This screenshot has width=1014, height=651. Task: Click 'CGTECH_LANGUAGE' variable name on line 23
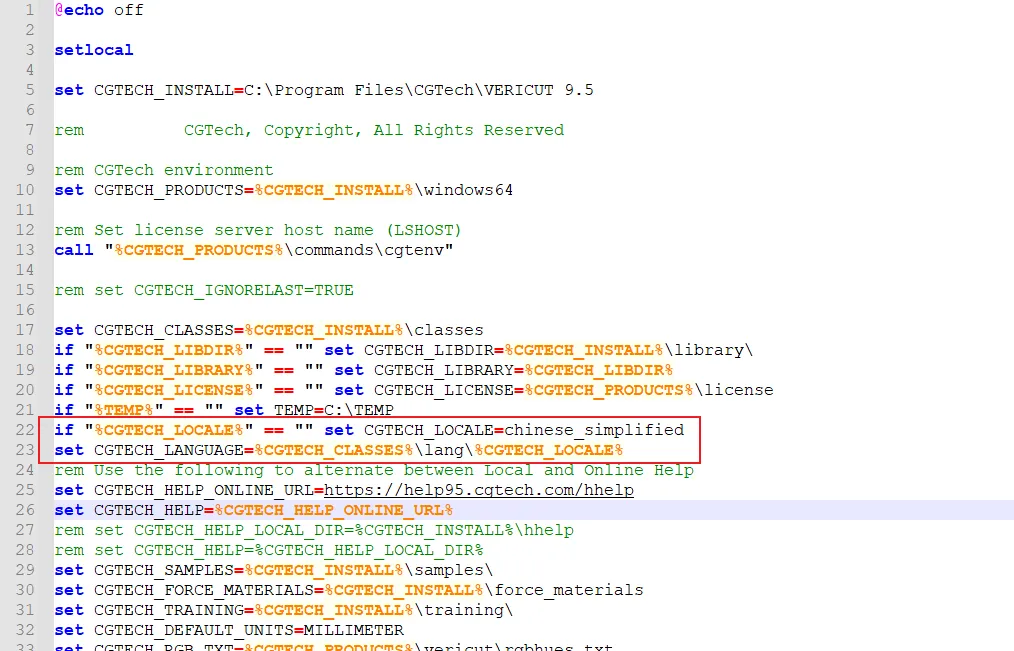(169, 450)
